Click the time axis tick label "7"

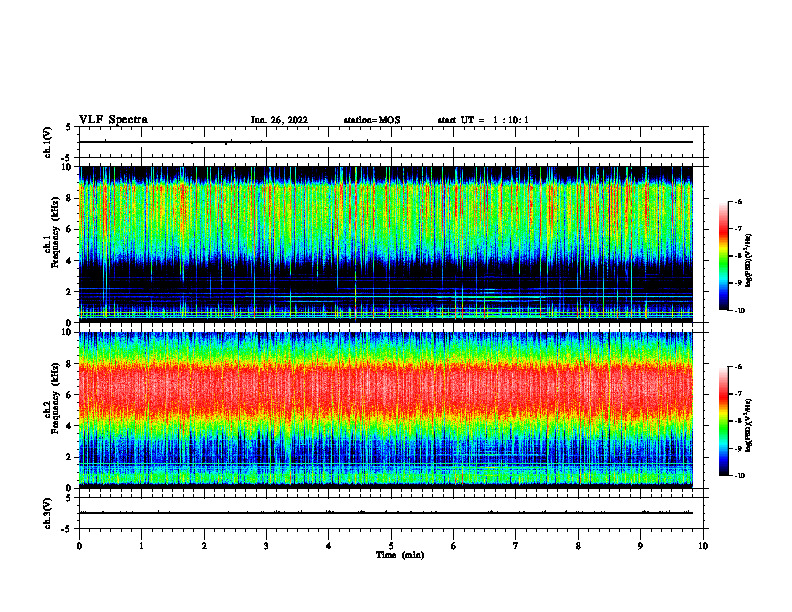click(x=516, y=546)
